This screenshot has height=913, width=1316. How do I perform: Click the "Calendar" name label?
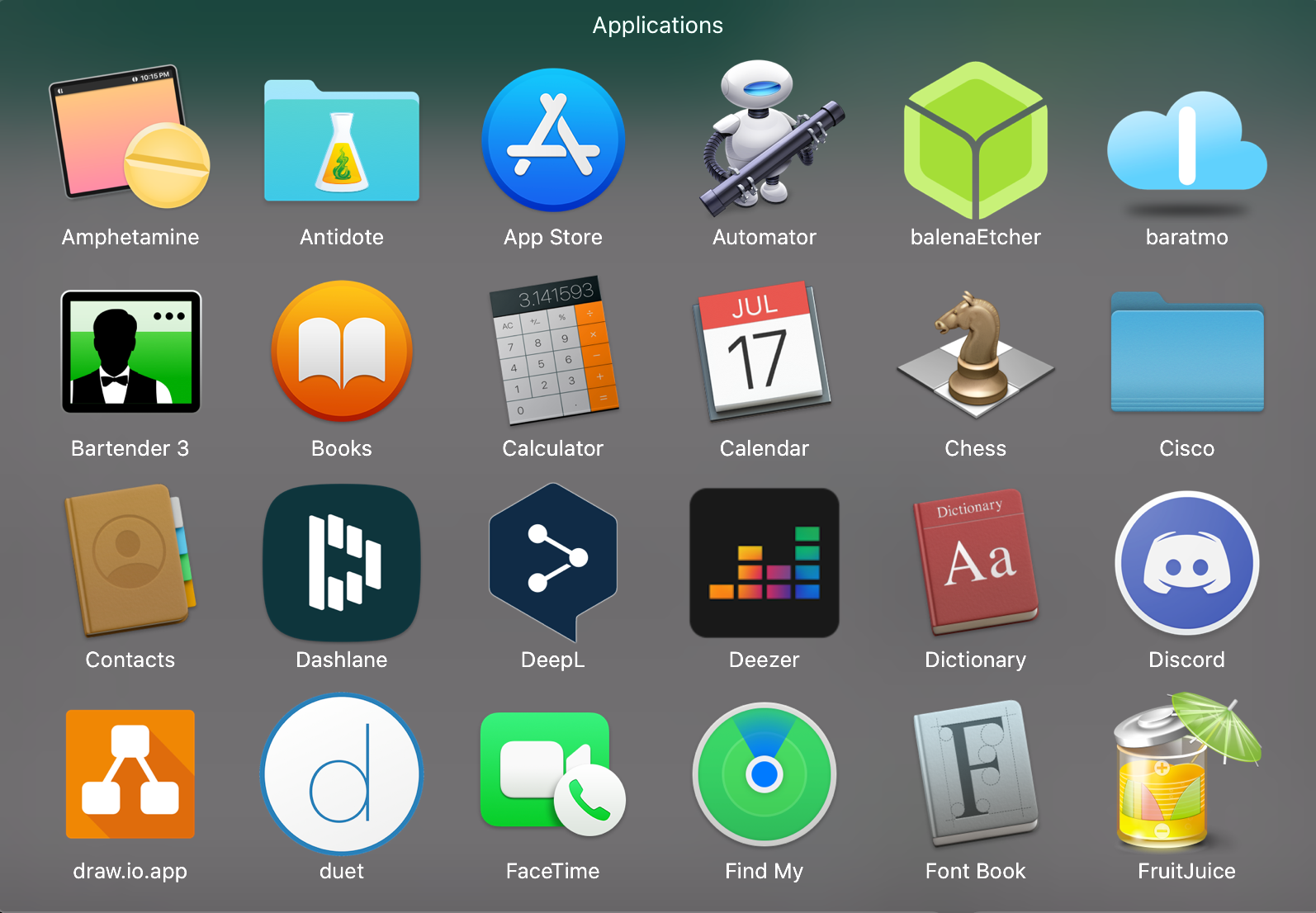click(765, 449)
